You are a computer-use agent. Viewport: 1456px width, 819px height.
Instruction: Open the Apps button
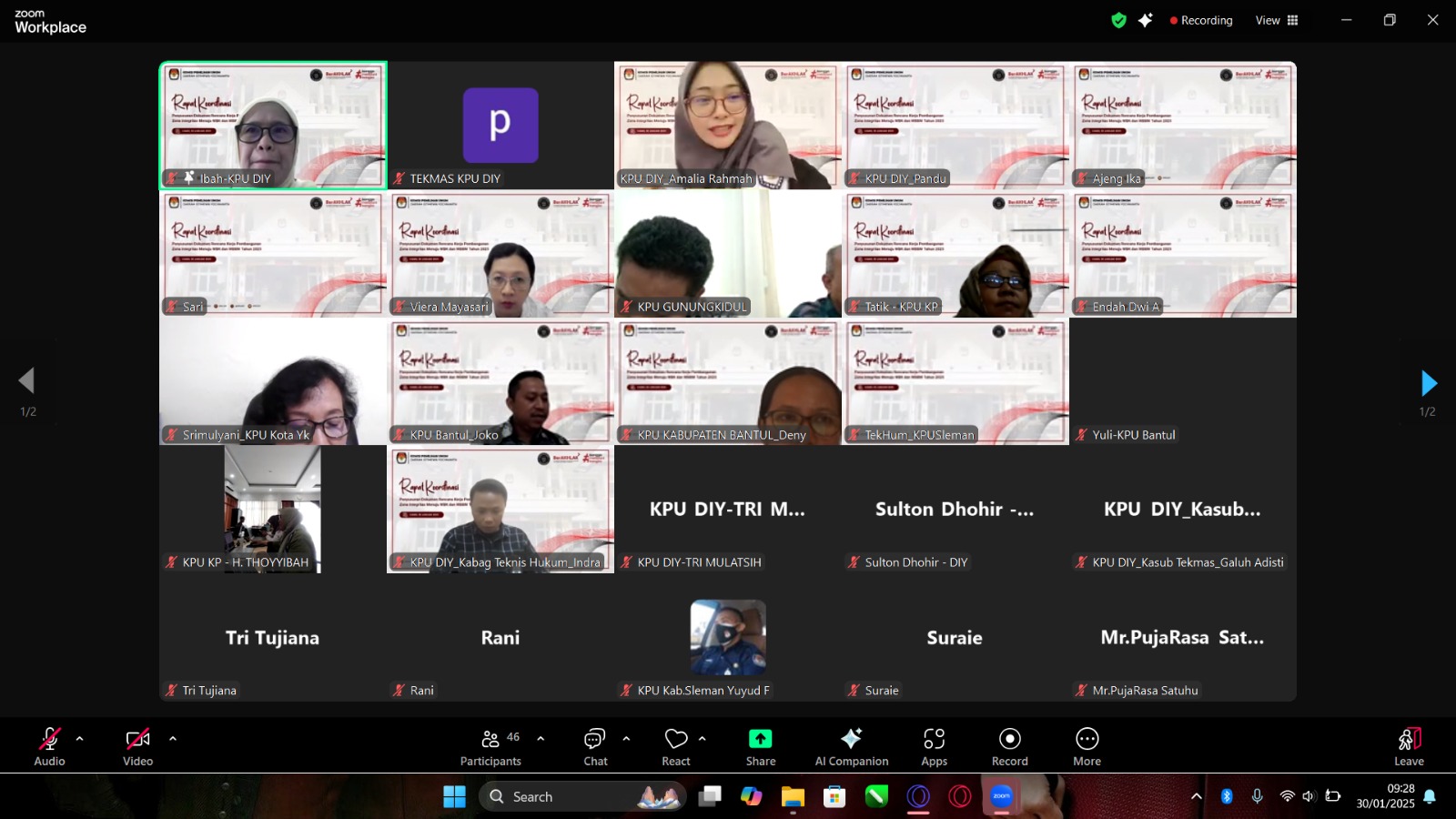point(934,746)
